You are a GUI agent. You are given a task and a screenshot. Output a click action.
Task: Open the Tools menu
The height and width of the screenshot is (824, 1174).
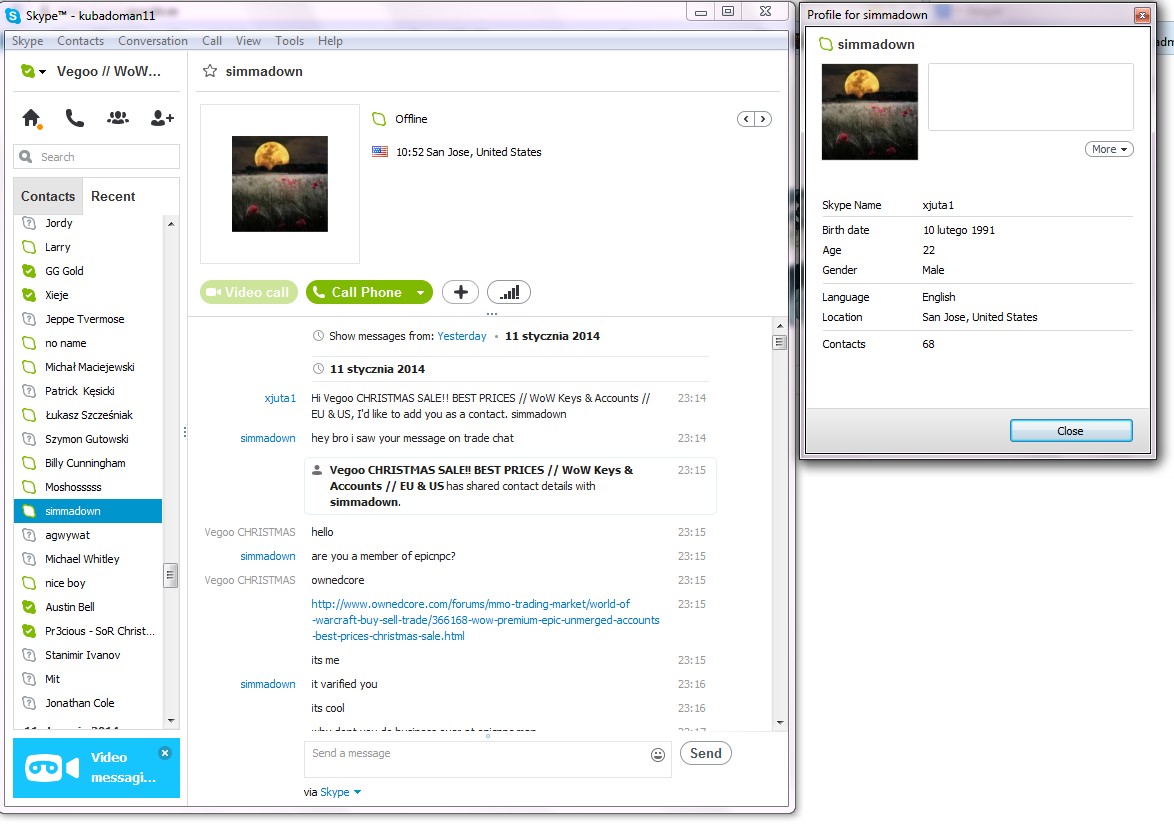coord(289,40)
